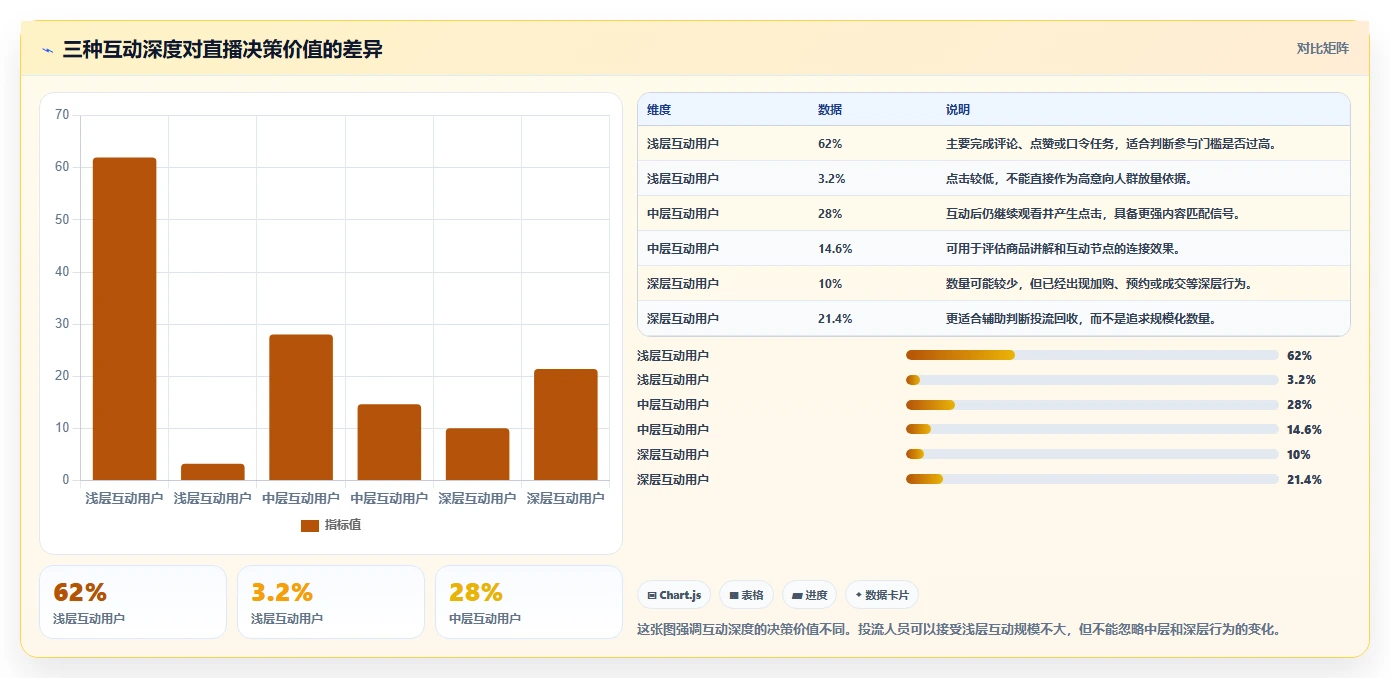Click the 3.2% cell in the table
The width and height of the screenshot is (1390, 678).
tap(832, 179)
